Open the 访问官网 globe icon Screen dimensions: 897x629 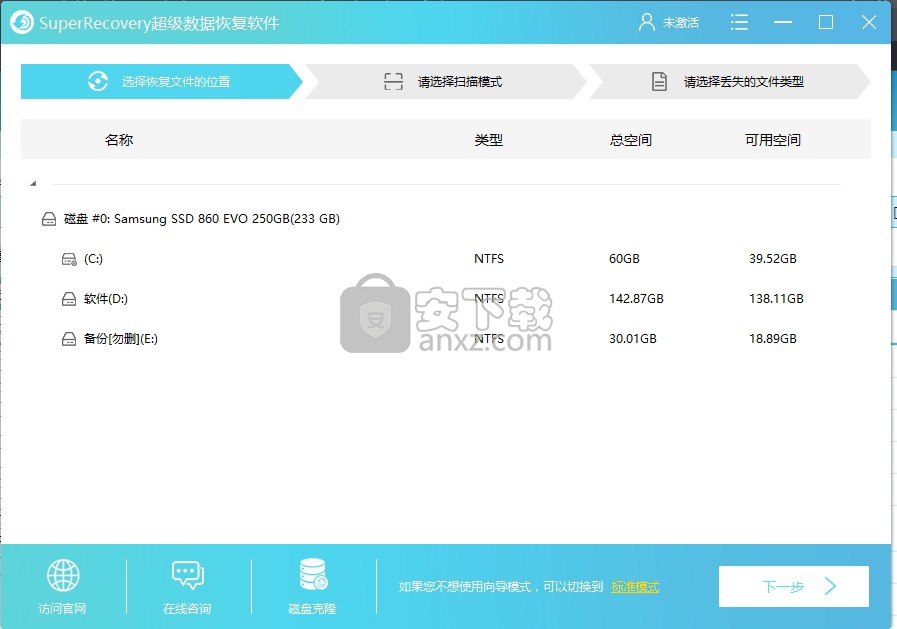[63, 575]
